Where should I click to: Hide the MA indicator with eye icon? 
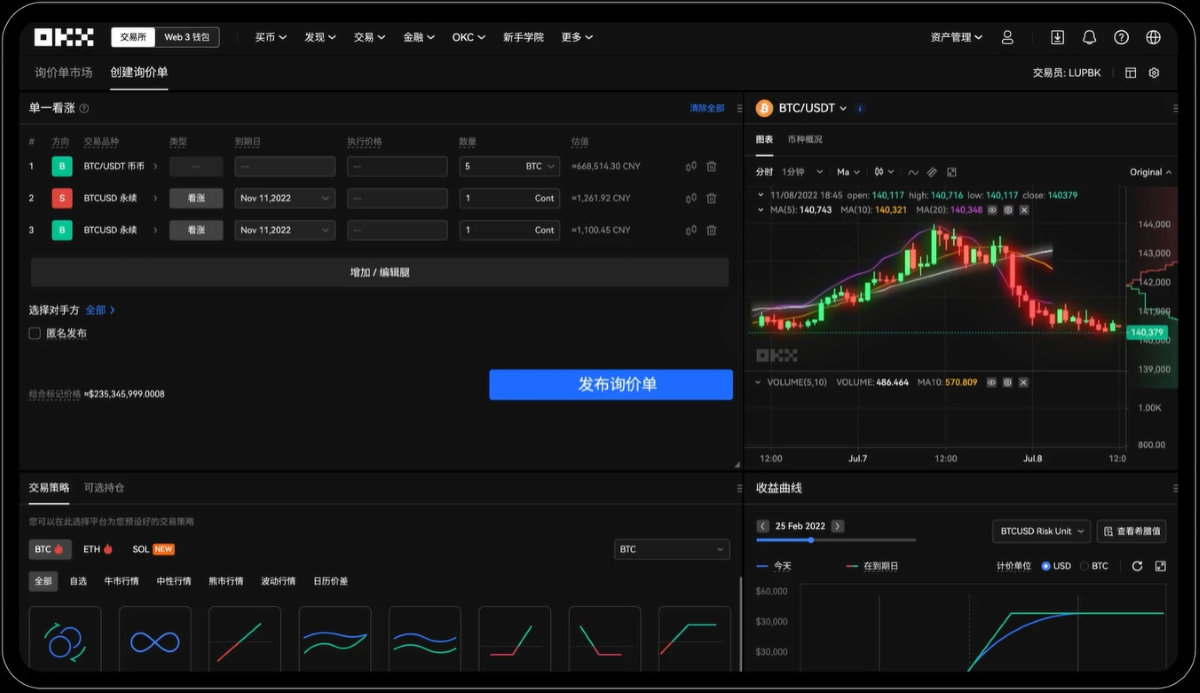(x=992, y=210)
